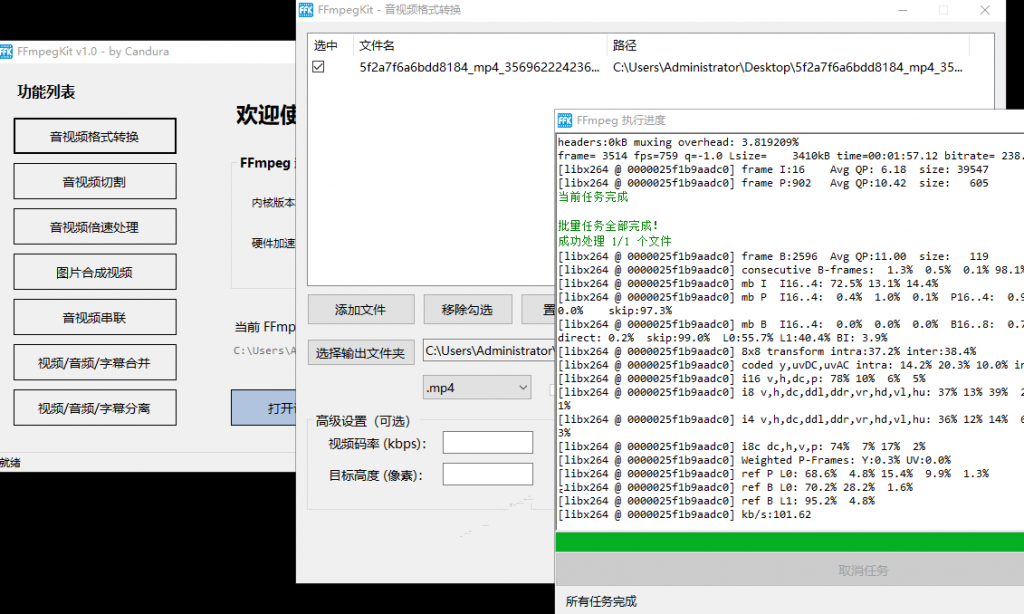
Task: Click FFK icon in FFmpeg progress window title
Action: point(565,120)
